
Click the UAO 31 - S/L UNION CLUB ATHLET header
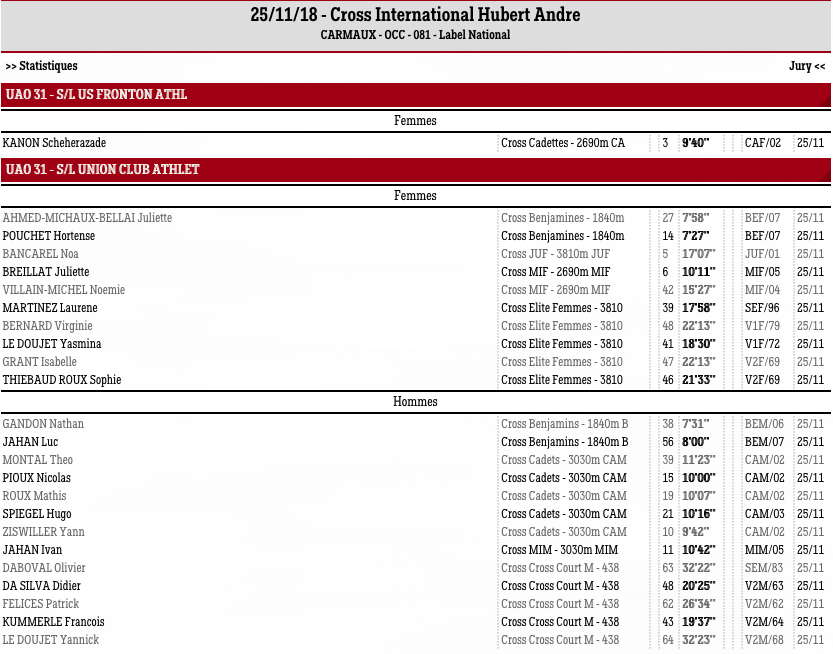point(416,169)
